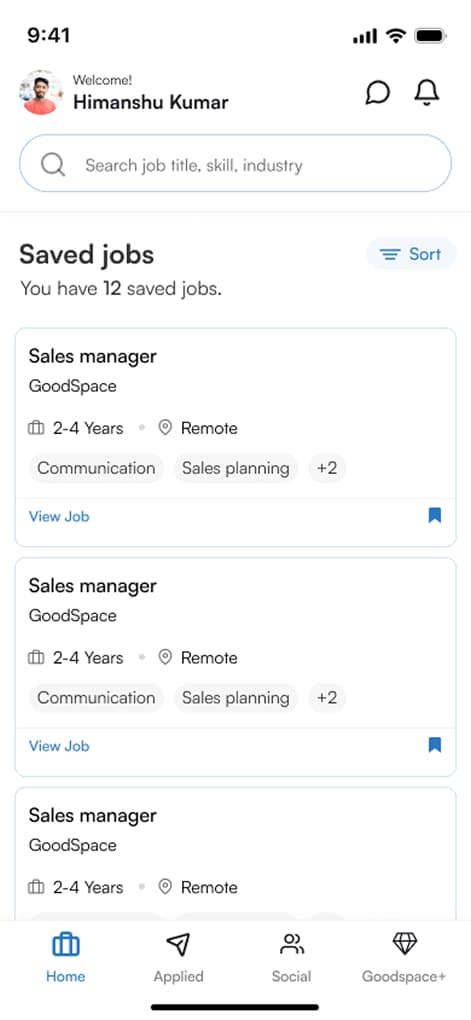Select the Sales planning tag on second job

[x=236, y=698]
